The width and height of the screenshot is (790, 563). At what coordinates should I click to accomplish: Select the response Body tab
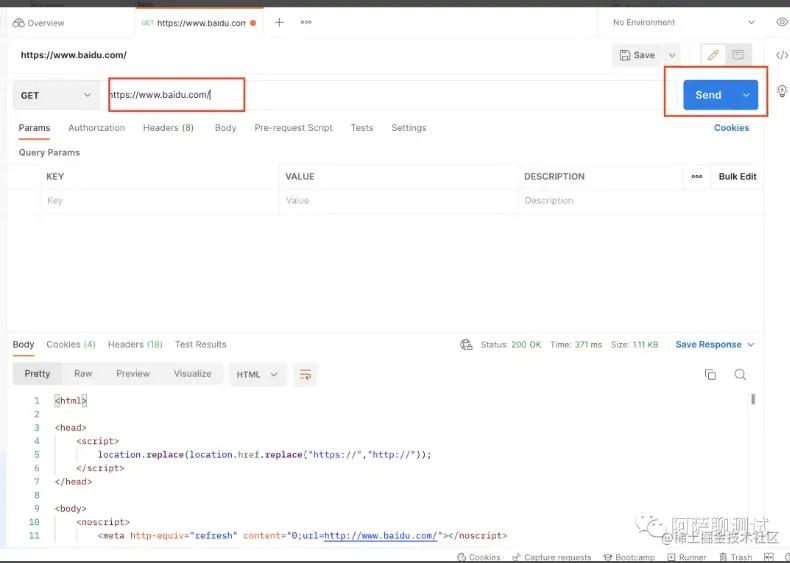click(23, 345)
